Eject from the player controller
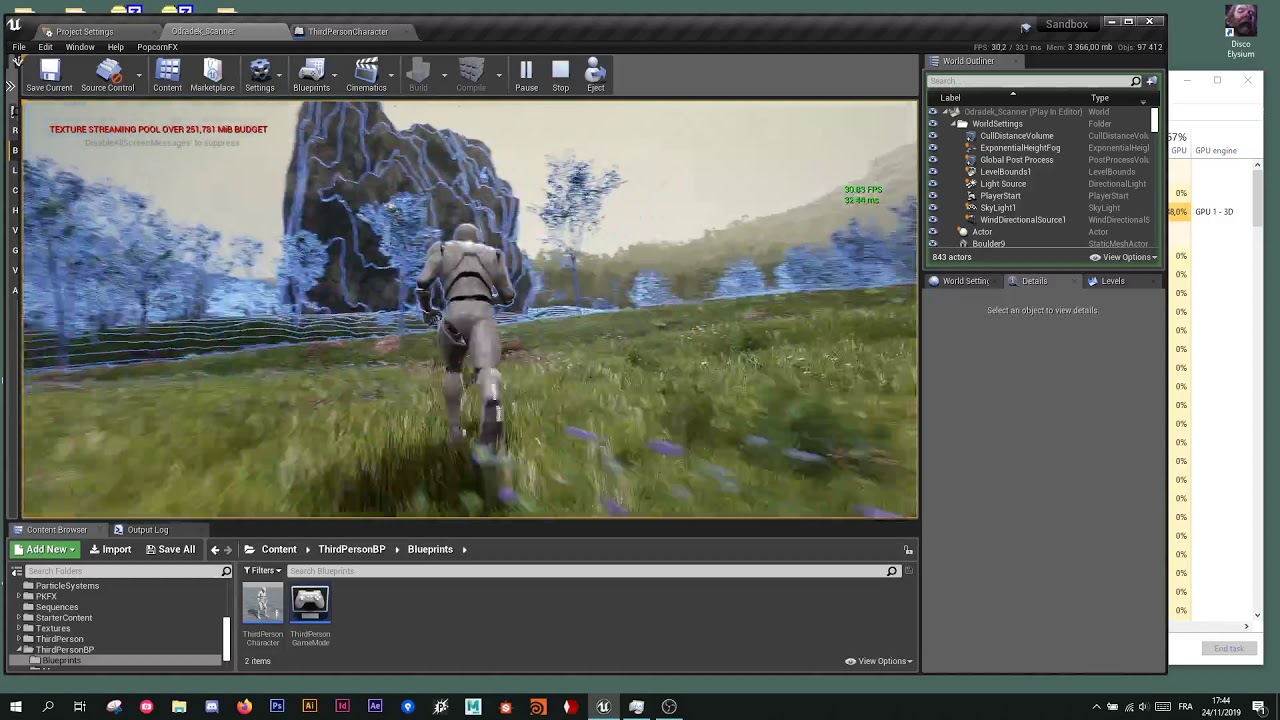Viewport: 1280px width, 720px height. click(x=595, y=74)
